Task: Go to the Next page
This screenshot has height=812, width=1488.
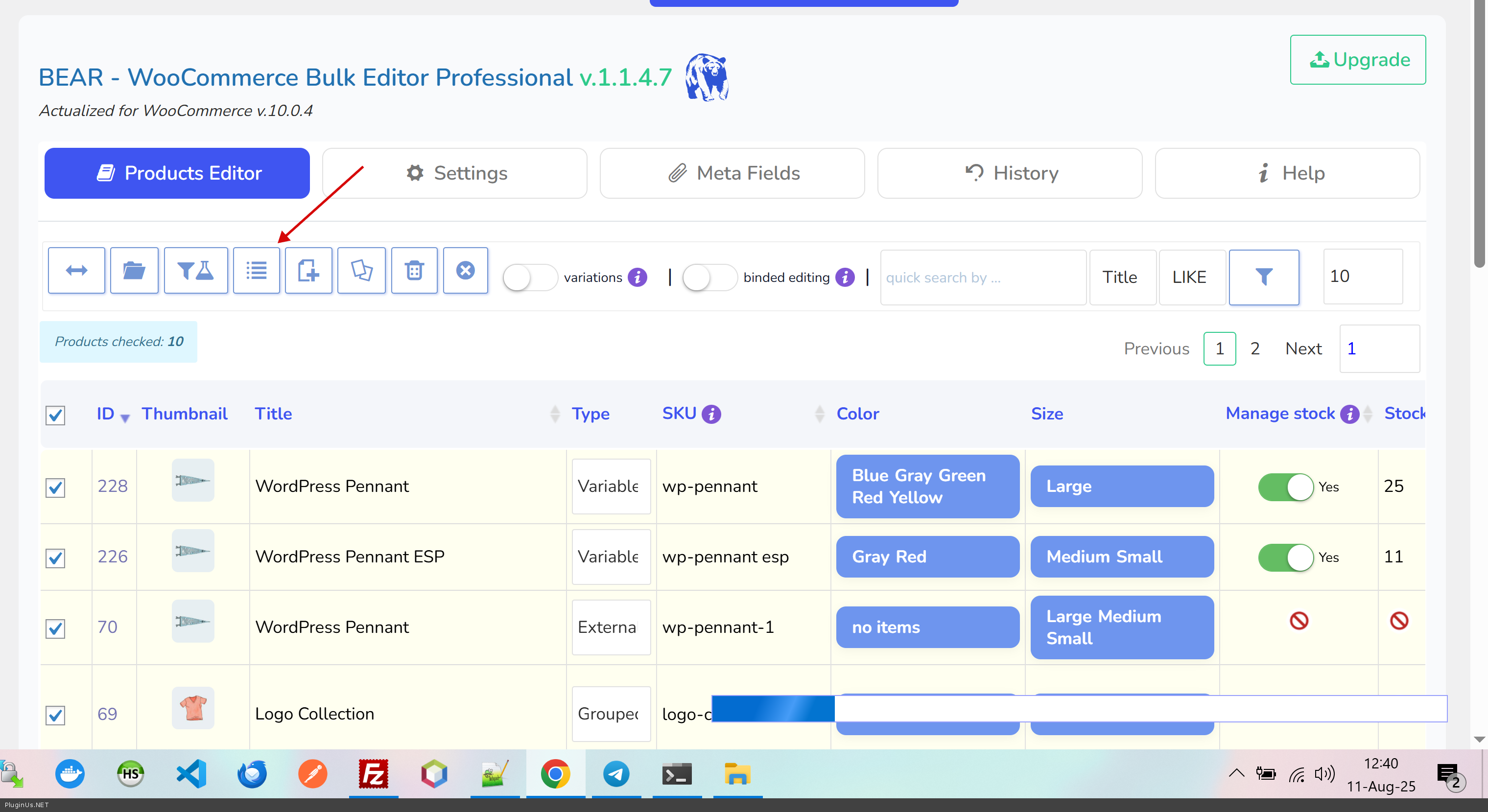Action: tap(1303, 349)
